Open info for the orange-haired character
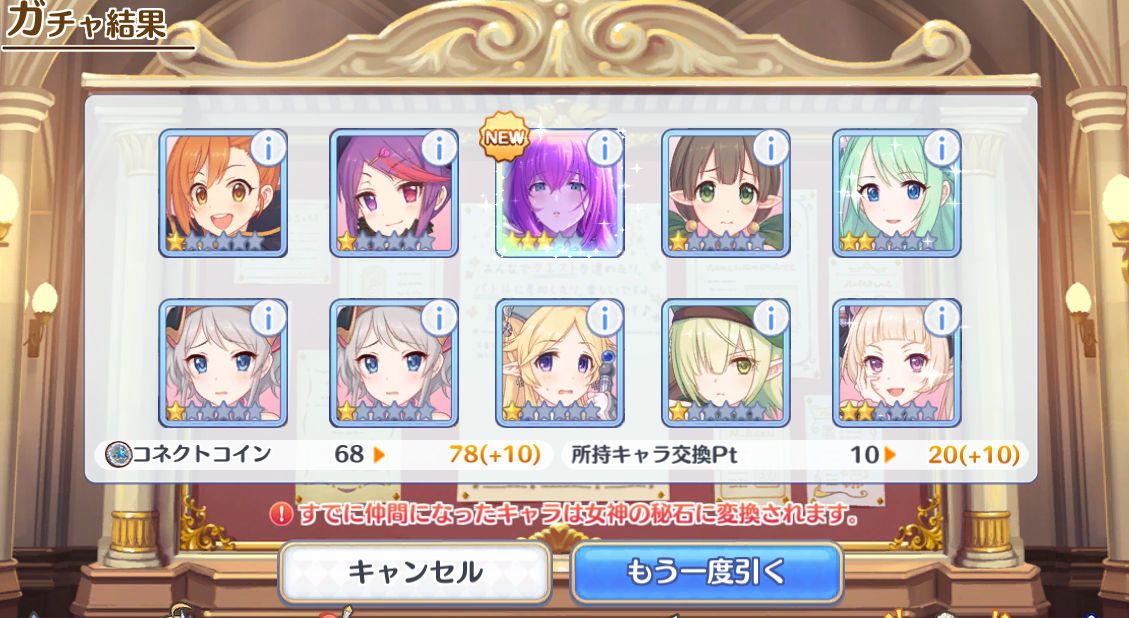 pos(269,148)
